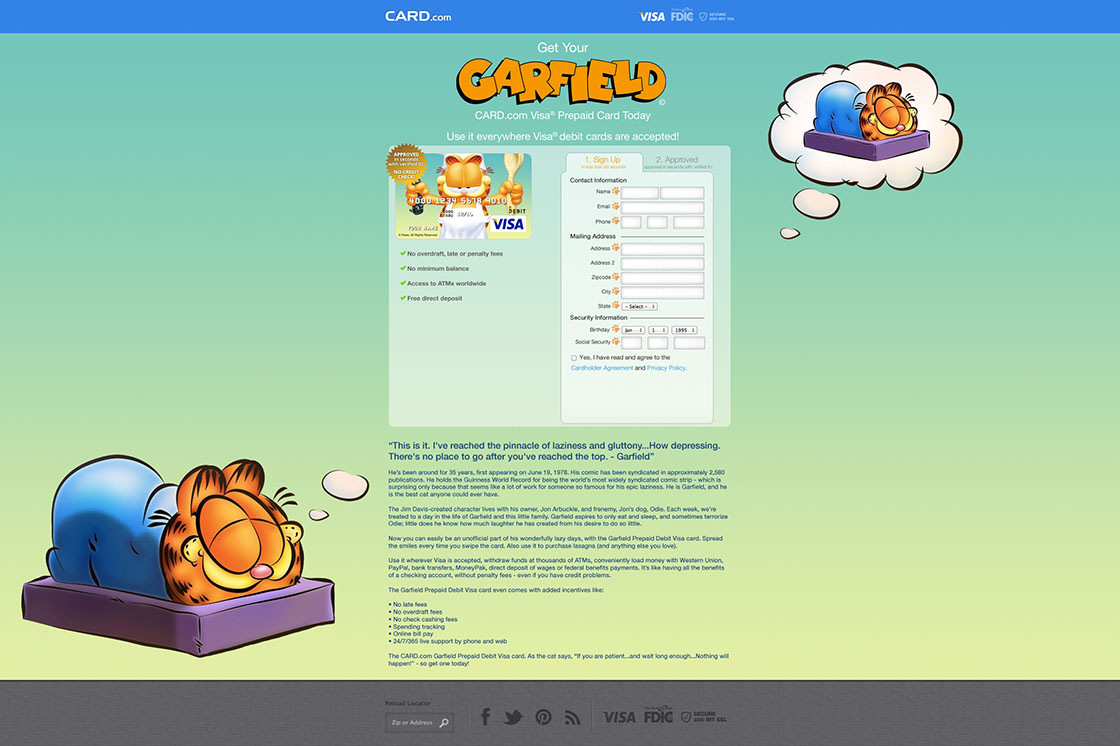Click the Pinterest icon in footer

(543, 717)
